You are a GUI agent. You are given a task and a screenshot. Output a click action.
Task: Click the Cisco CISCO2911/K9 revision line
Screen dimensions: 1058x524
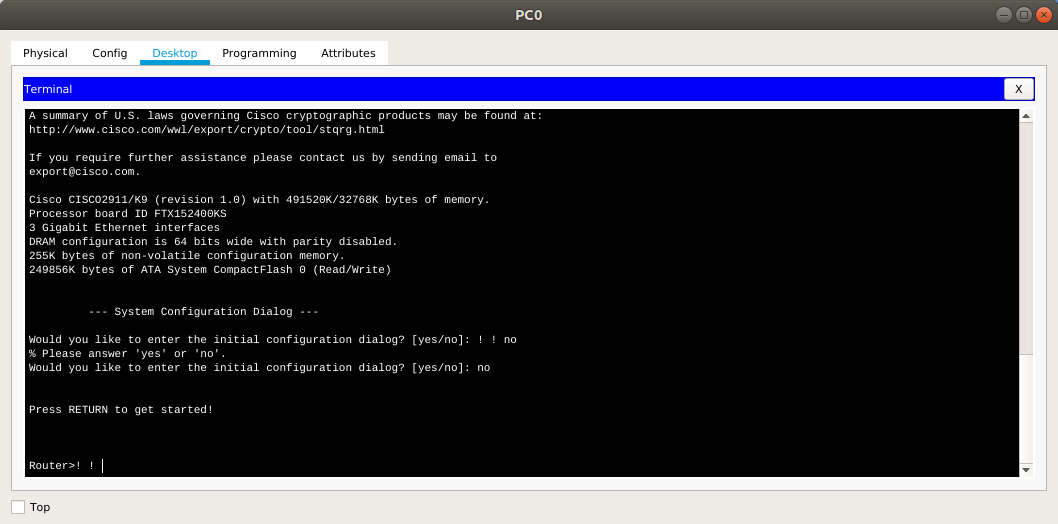[x=259, y=200]
